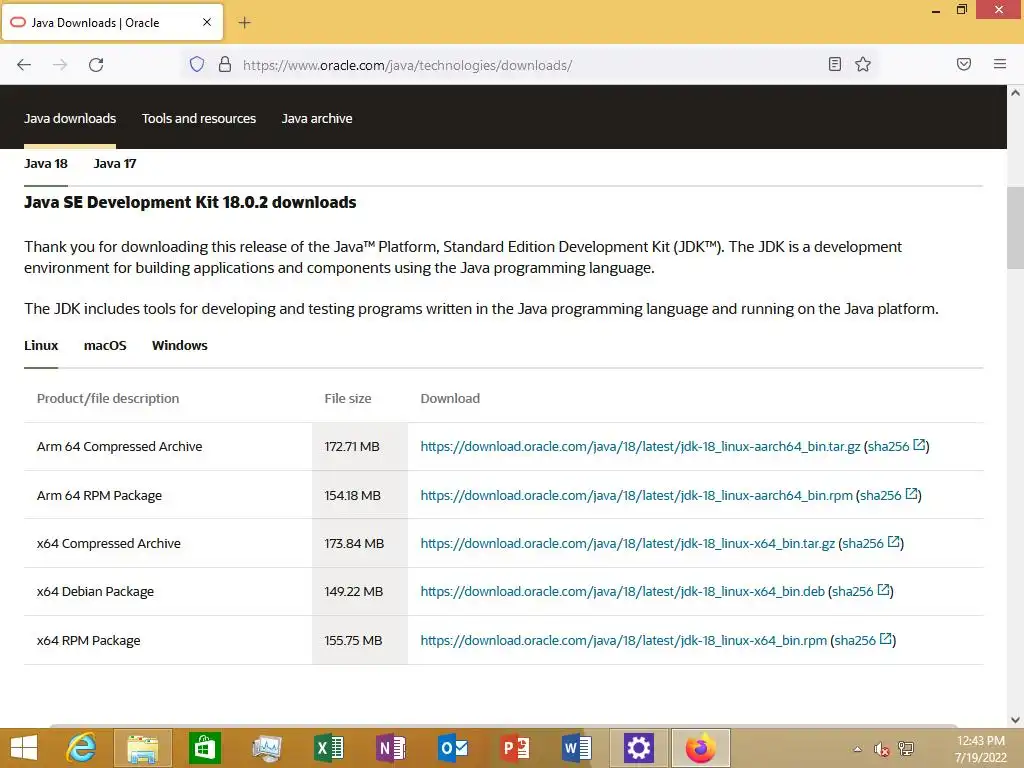Switch to the Java 17 tab

(115, 164)
